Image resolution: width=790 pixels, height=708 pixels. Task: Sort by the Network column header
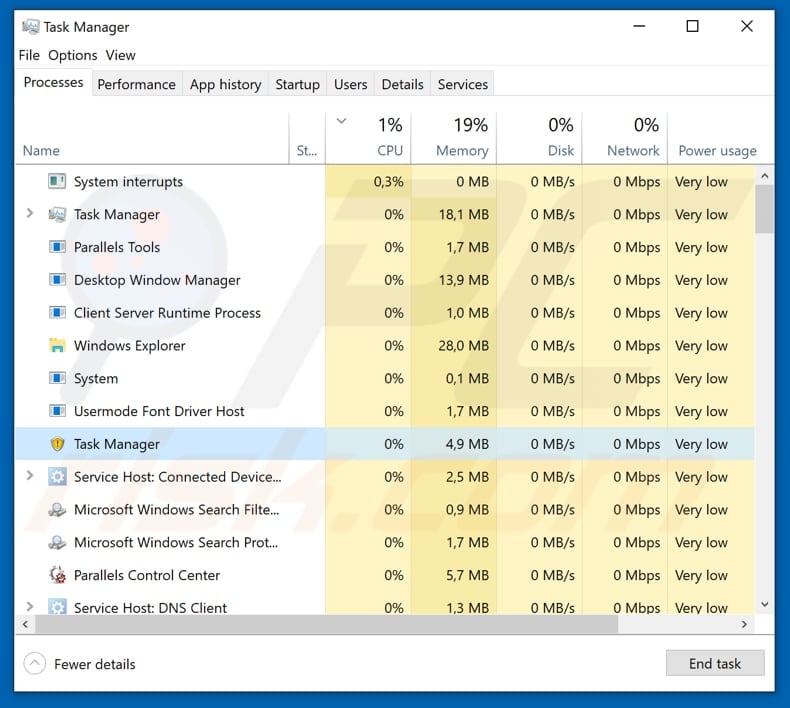coord(625,138)
